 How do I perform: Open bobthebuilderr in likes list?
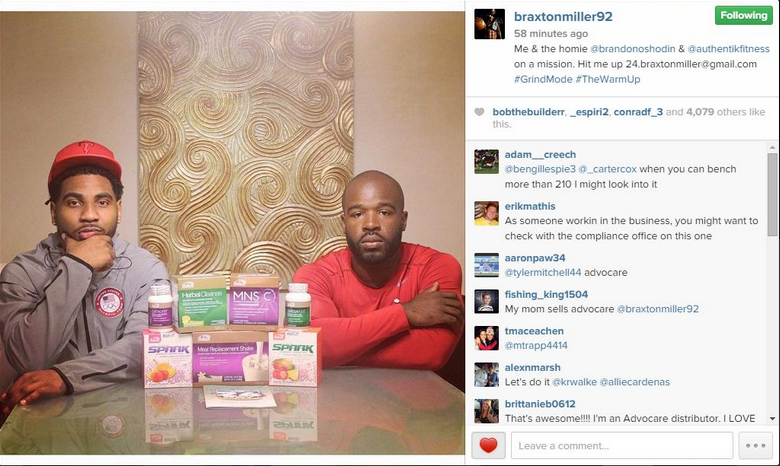point(528,112)
